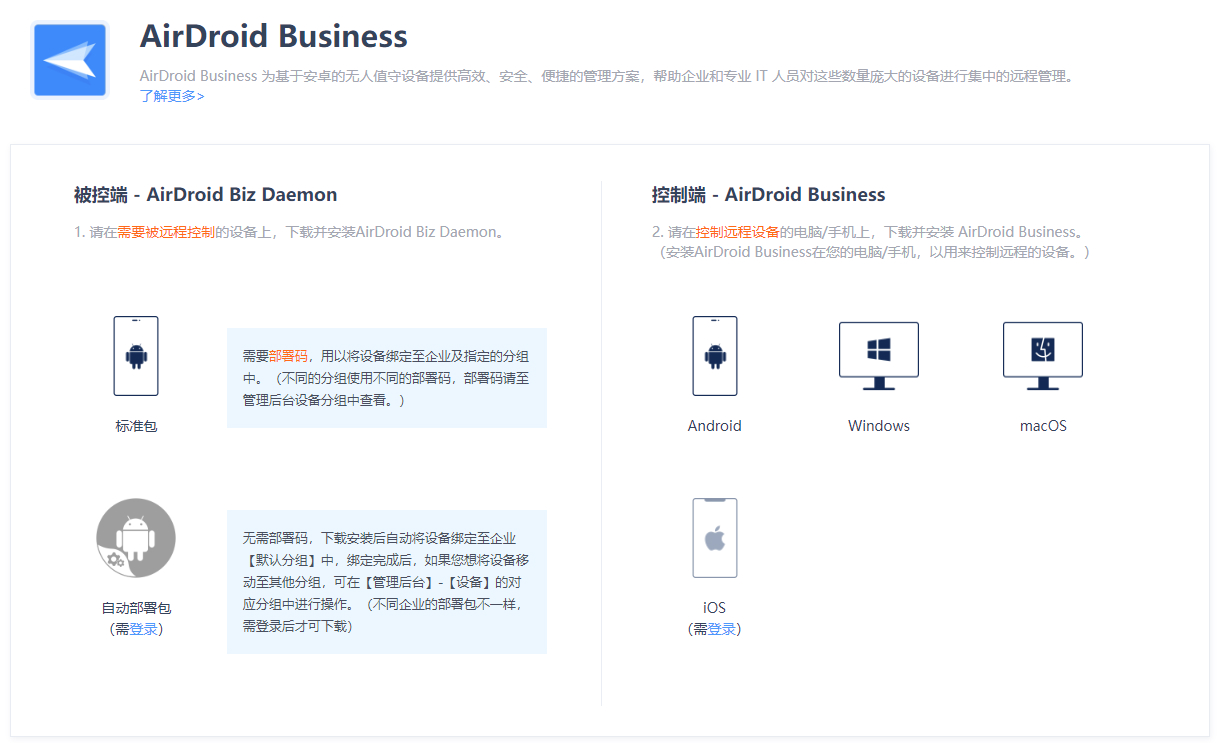Download the Android control client phone icon
Viewport: 1219px width, 743px height.
715,356
